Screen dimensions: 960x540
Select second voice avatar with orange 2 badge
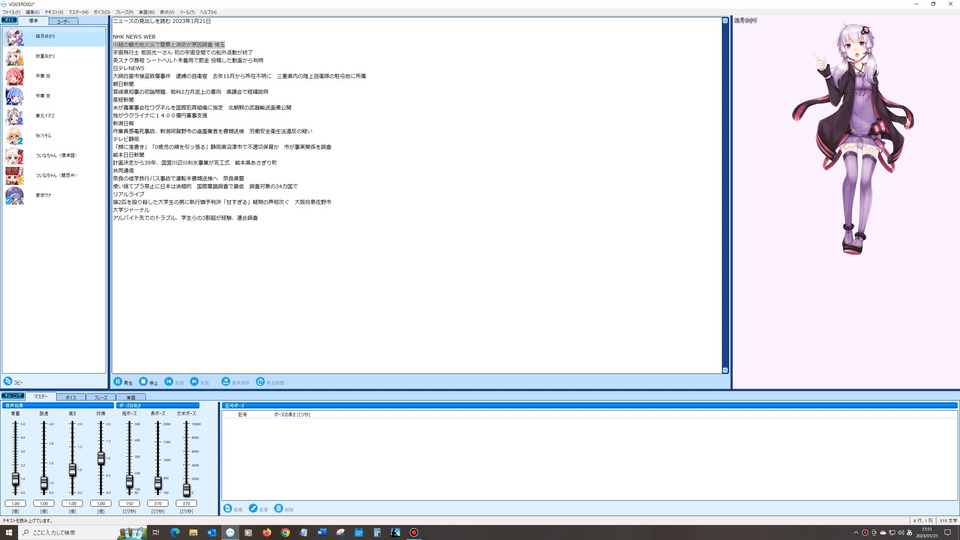tap(14, 56)
